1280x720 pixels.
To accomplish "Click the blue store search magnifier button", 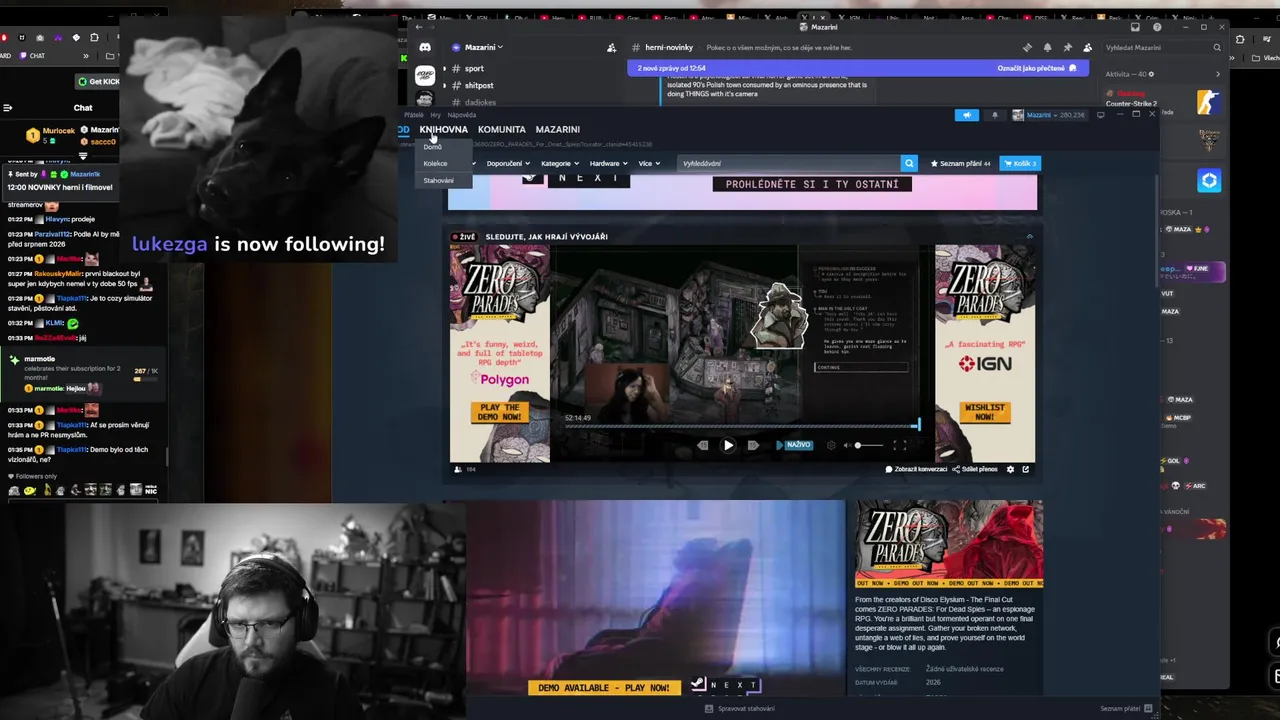I will tap(909, 163).
